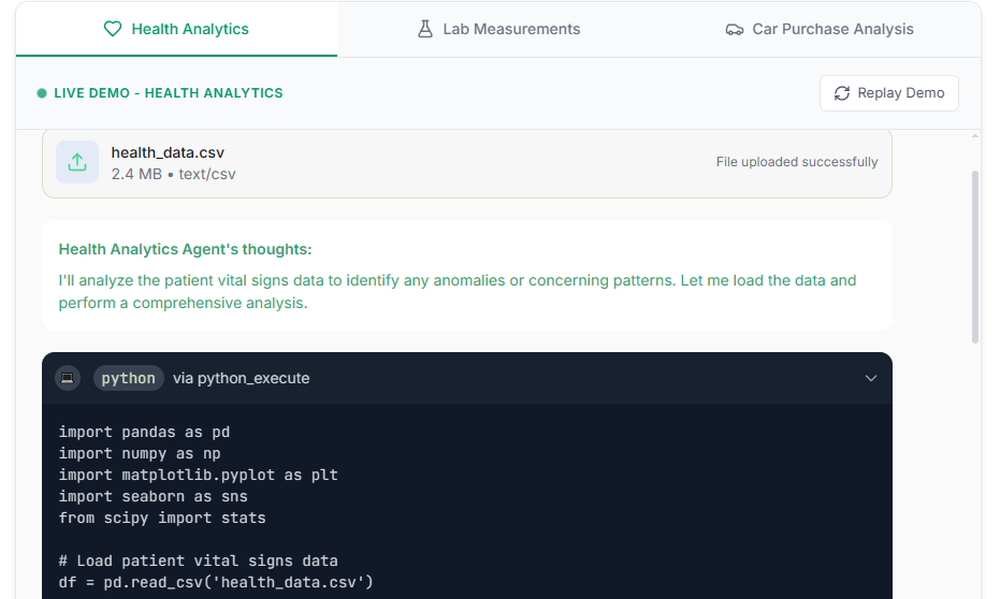1000x599 pixels.
Task: Click the 'File uploaded successfully' status text
Action: pyautogui.click(x=796, y=162)
